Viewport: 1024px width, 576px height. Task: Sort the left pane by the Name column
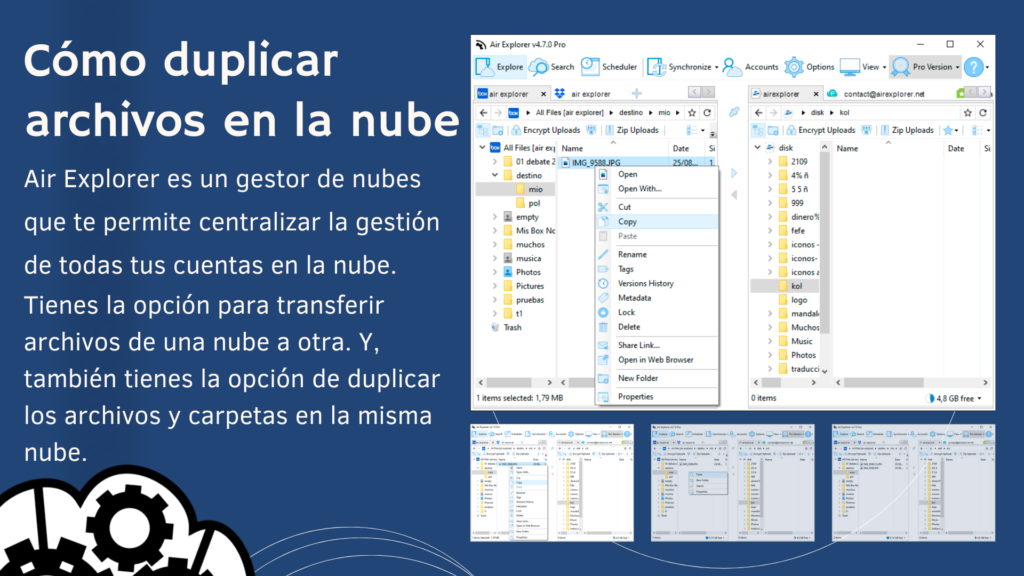click(x=613, y=148)
